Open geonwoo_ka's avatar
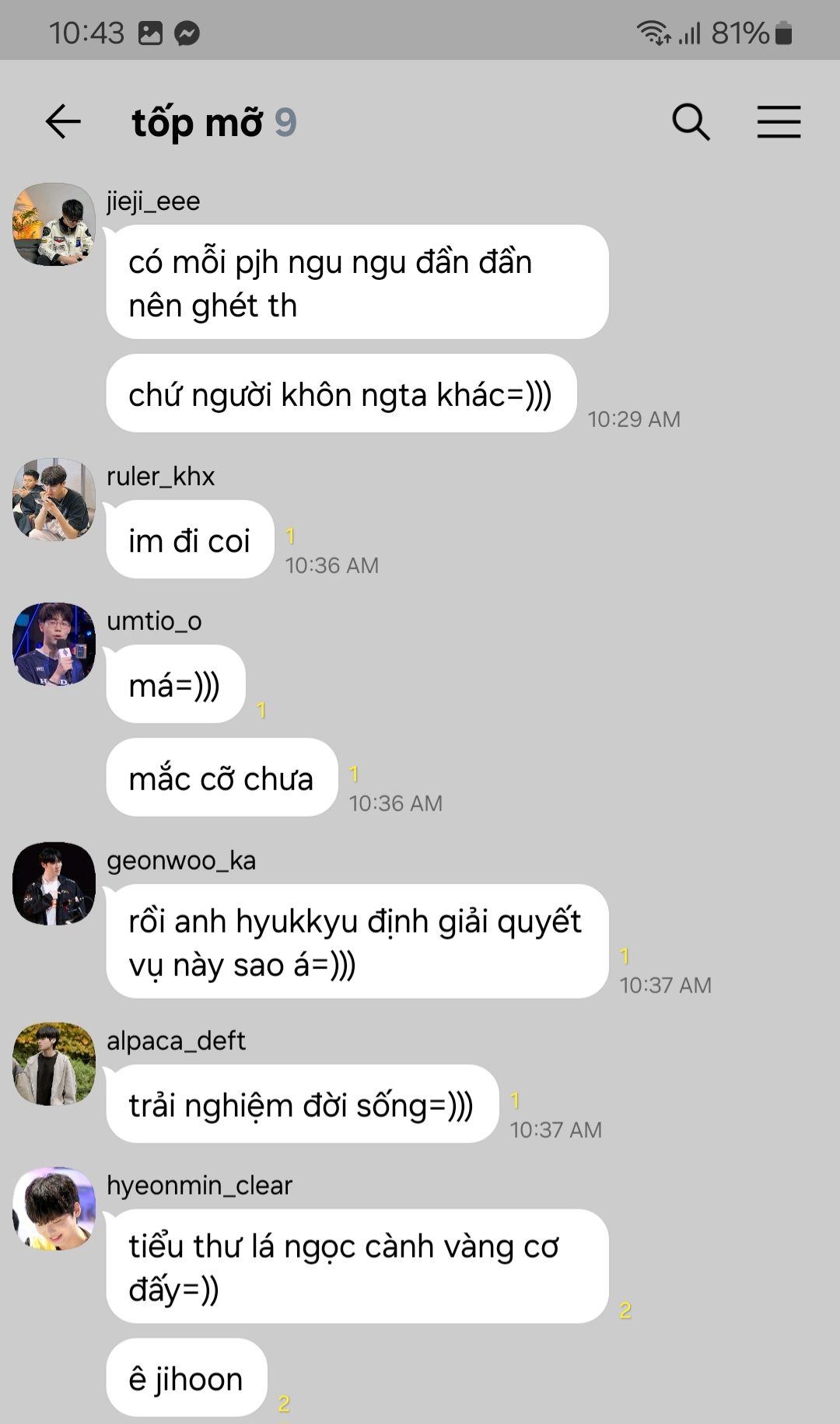This screenshot has height=1424, width=840. [x=54, y=883]
